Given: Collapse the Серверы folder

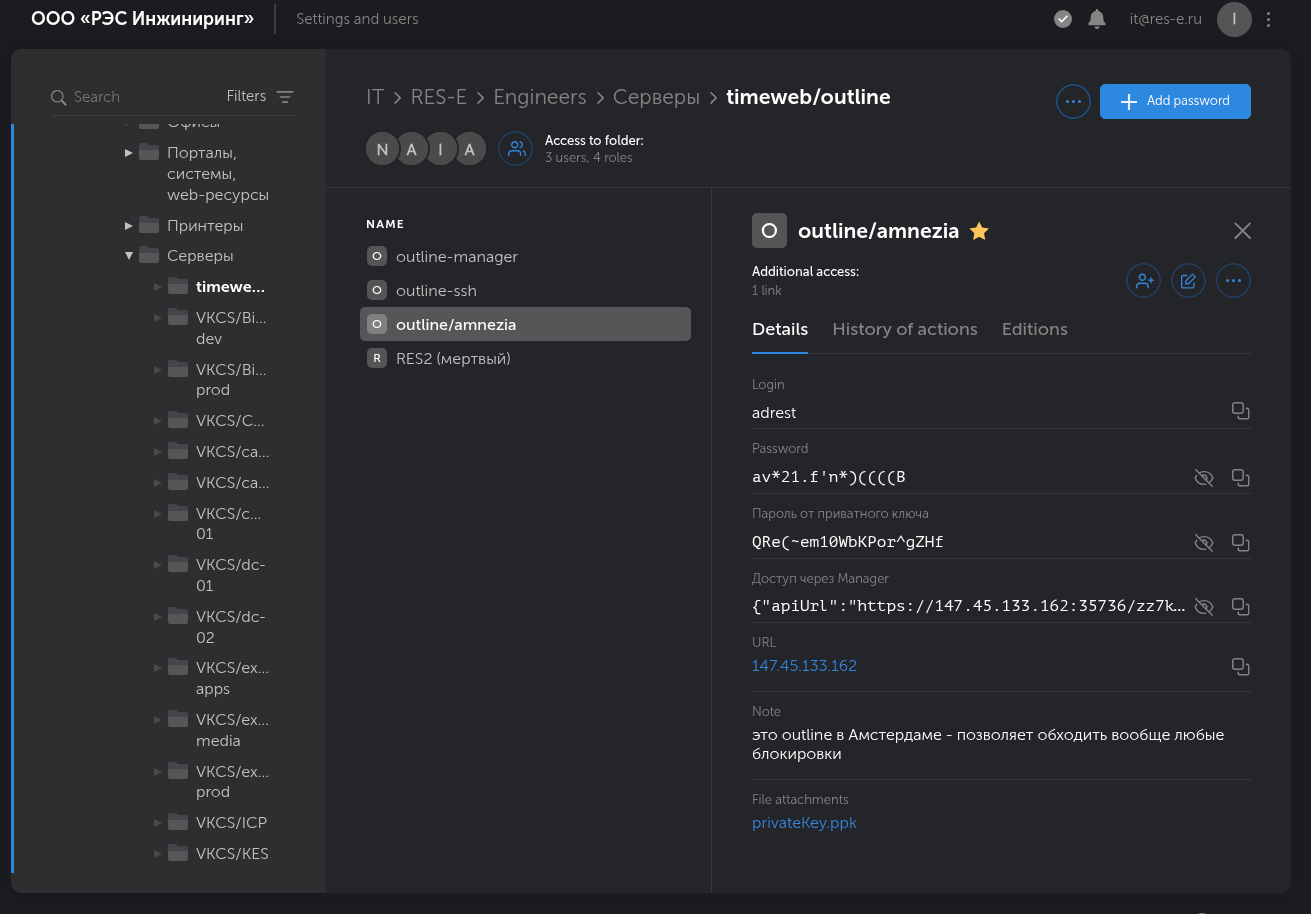Looking at the screenshot, I should 129,256.
